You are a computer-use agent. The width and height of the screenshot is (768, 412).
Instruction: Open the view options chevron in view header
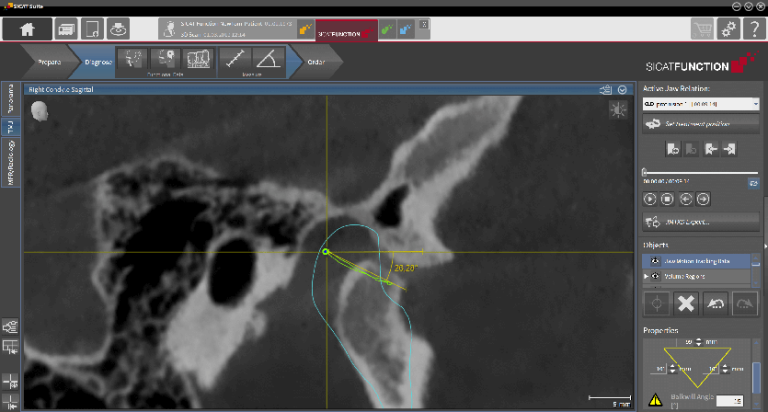tap(622, 89)
